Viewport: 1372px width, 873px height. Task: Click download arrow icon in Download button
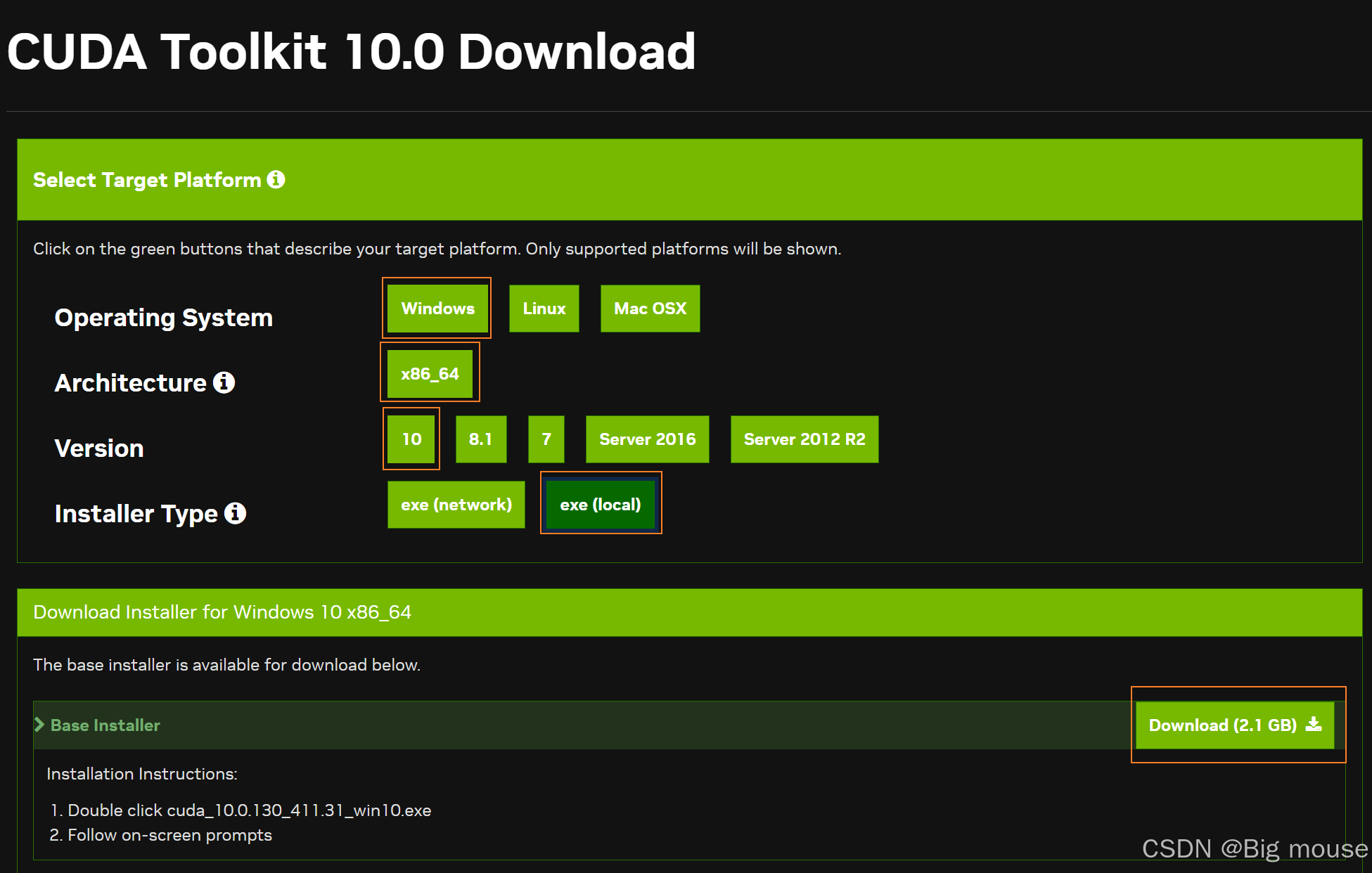click(1313, 725)
